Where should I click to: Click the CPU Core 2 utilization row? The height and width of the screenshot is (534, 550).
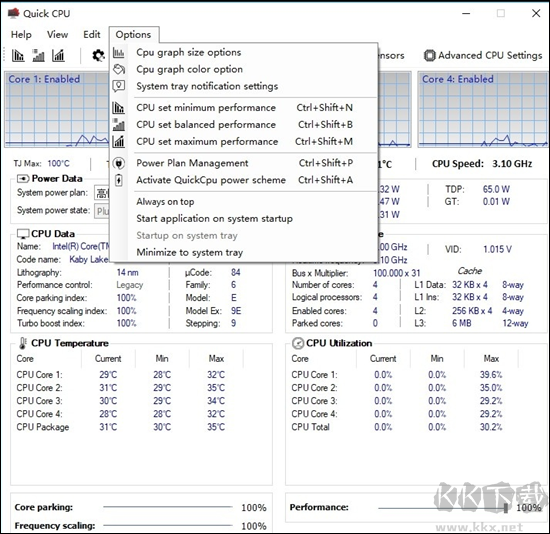coord(397,388)
